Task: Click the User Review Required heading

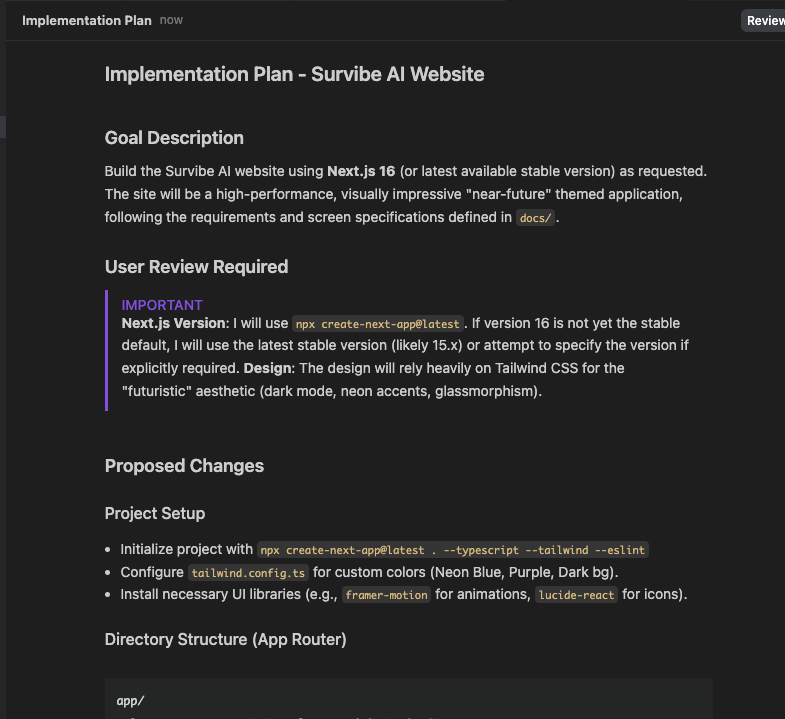Action: 196,267
